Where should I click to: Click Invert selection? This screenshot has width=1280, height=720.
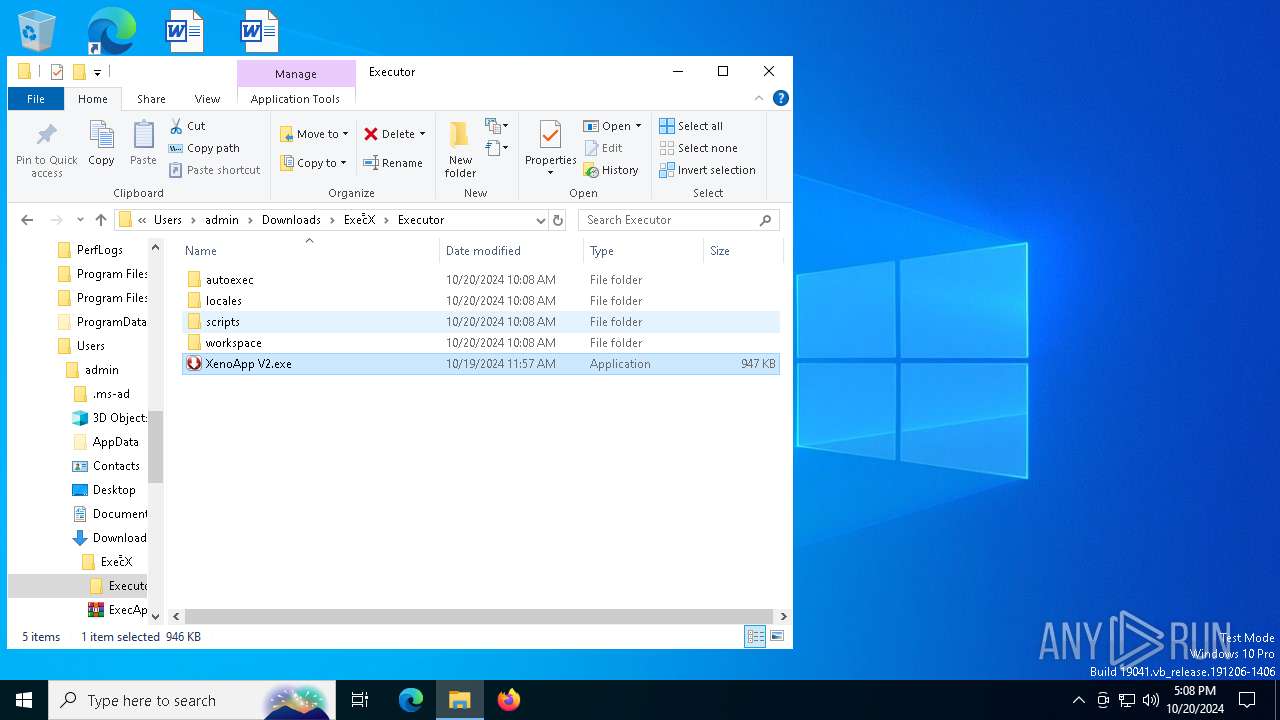tap(707, 170)
